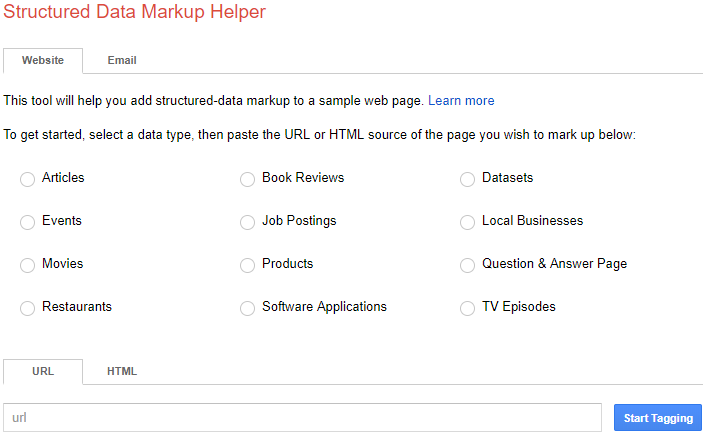Focus the url text field
The image size is (704, 434).
[303, 417]
